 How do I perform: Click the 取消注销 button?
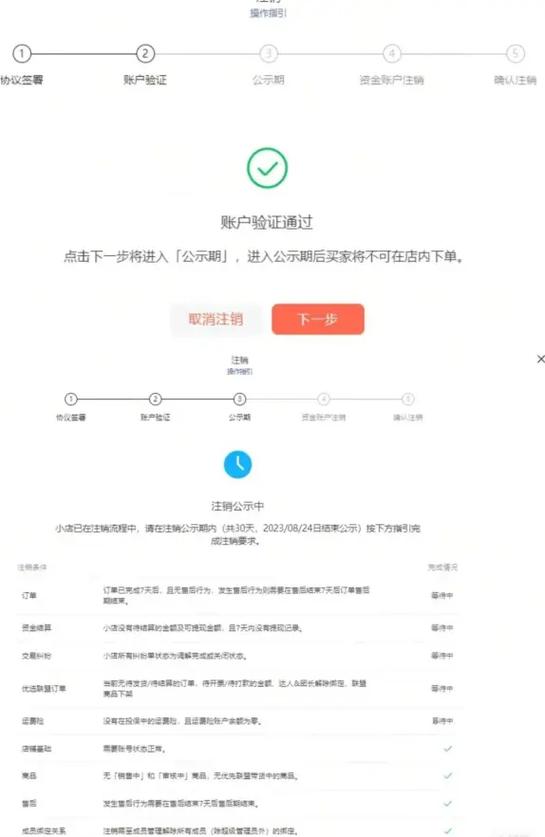[216, 319]
